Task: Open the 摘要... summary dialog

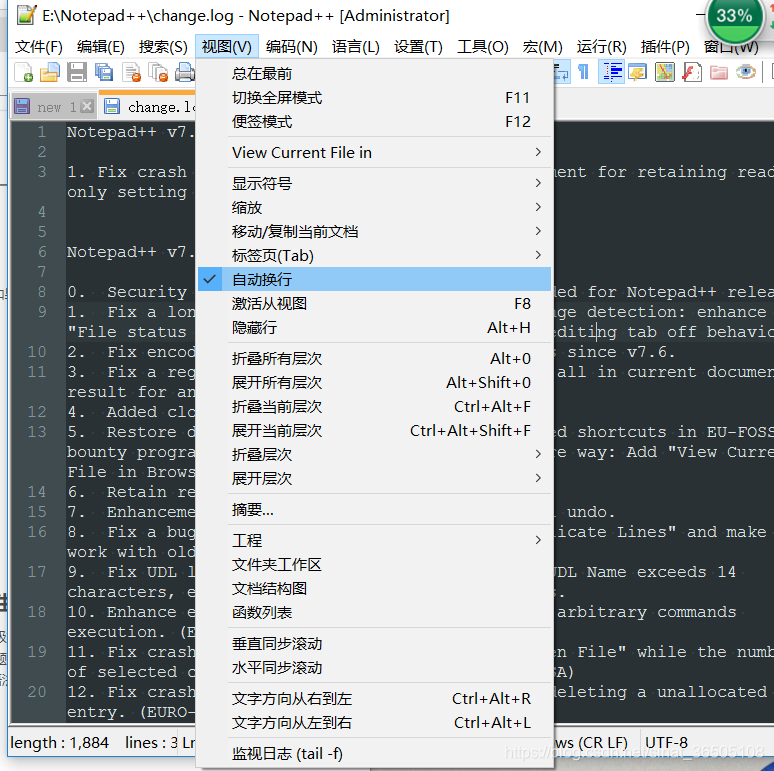Action: 374,509
